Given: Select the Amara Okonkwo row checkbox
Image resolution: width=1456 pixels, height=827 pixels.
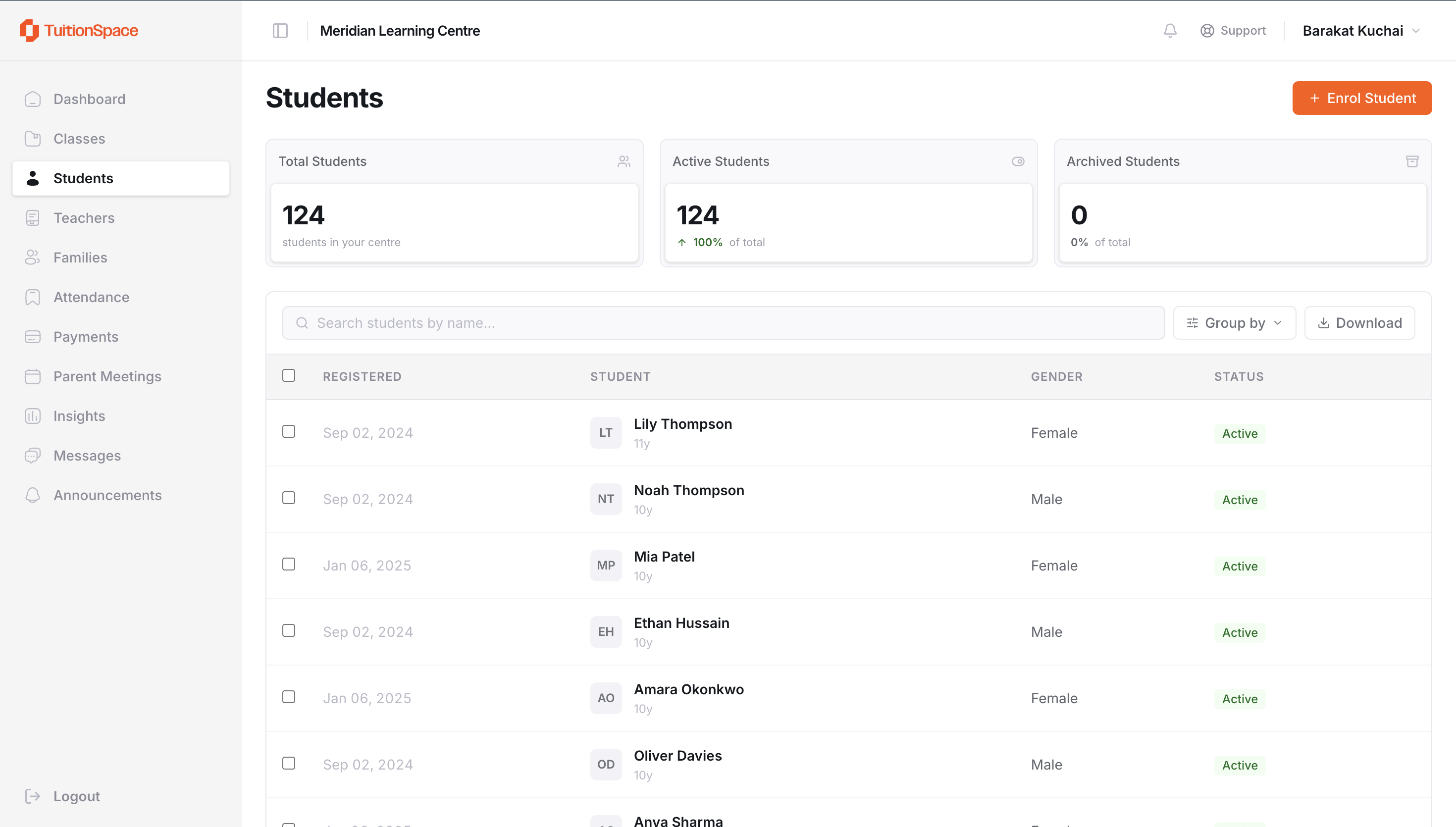Looking at the screenshot, I should click(289, 697).
